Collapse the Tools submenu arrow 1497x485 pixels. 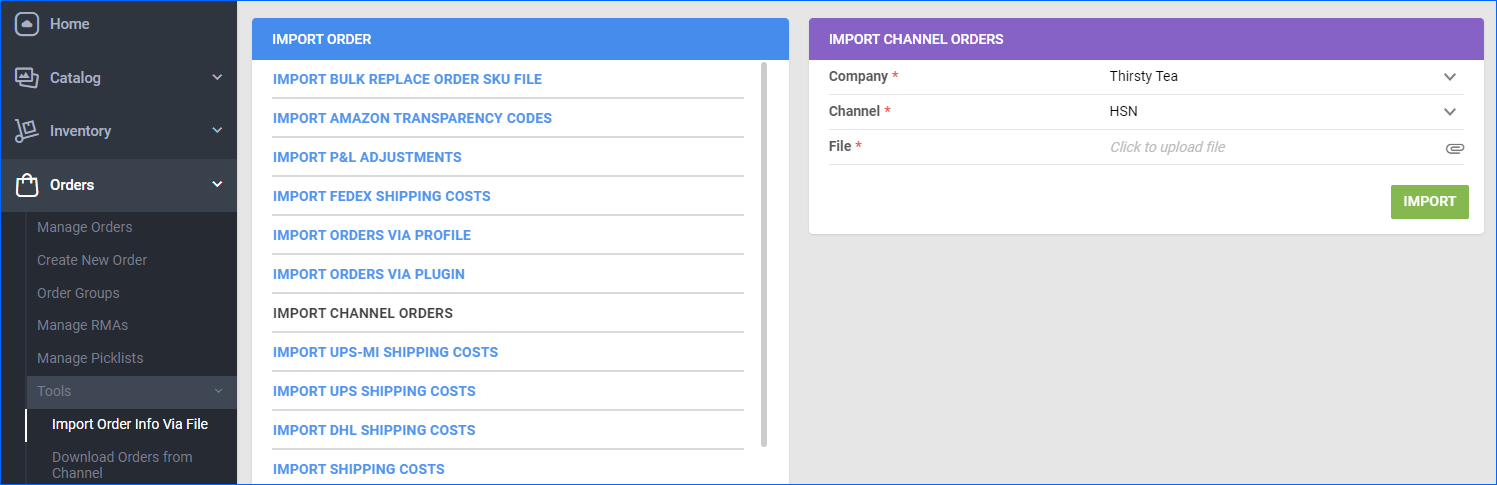point(217,391)
